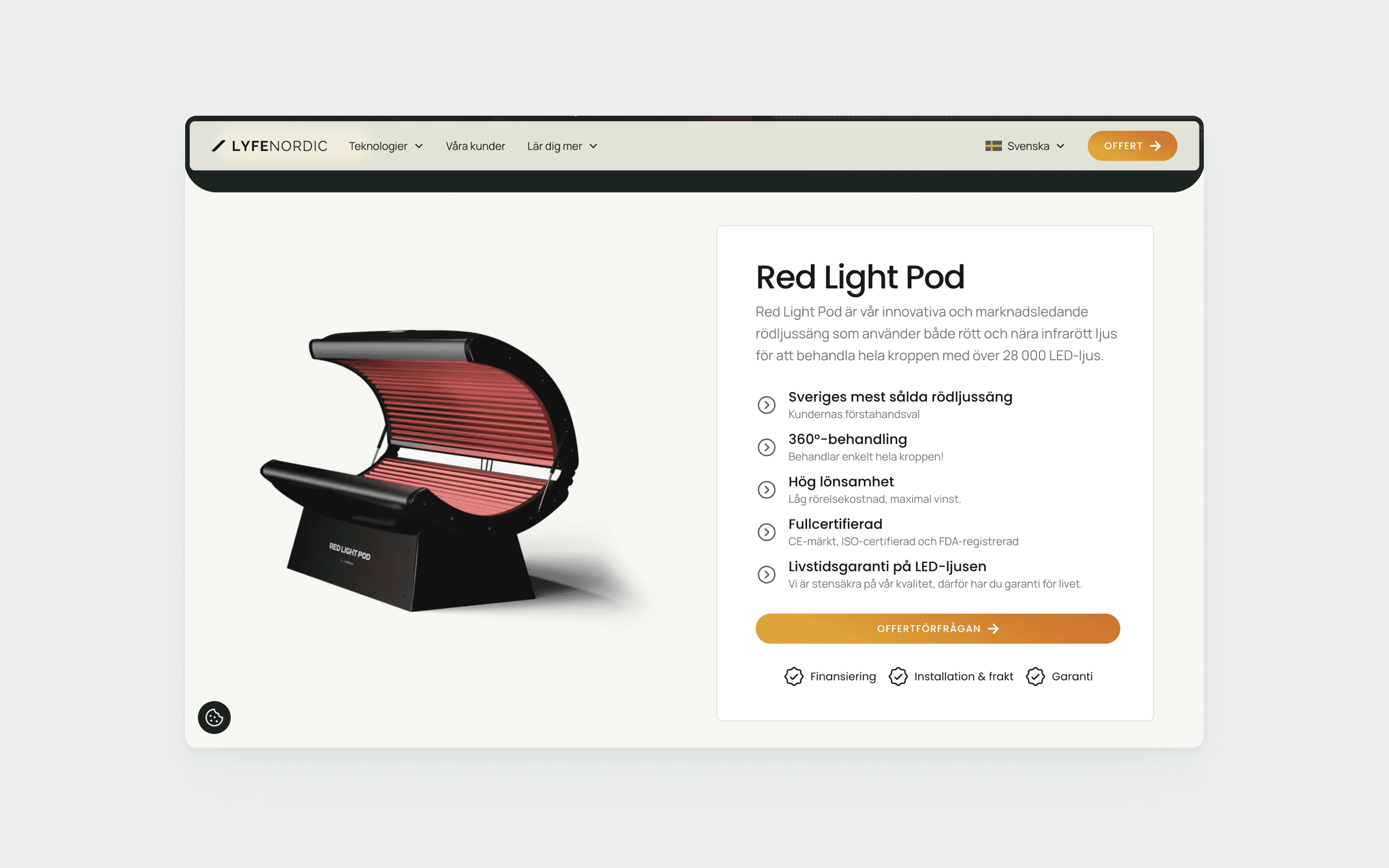
Task: Open the Svenska language selector
Action: click(1025, 146)
